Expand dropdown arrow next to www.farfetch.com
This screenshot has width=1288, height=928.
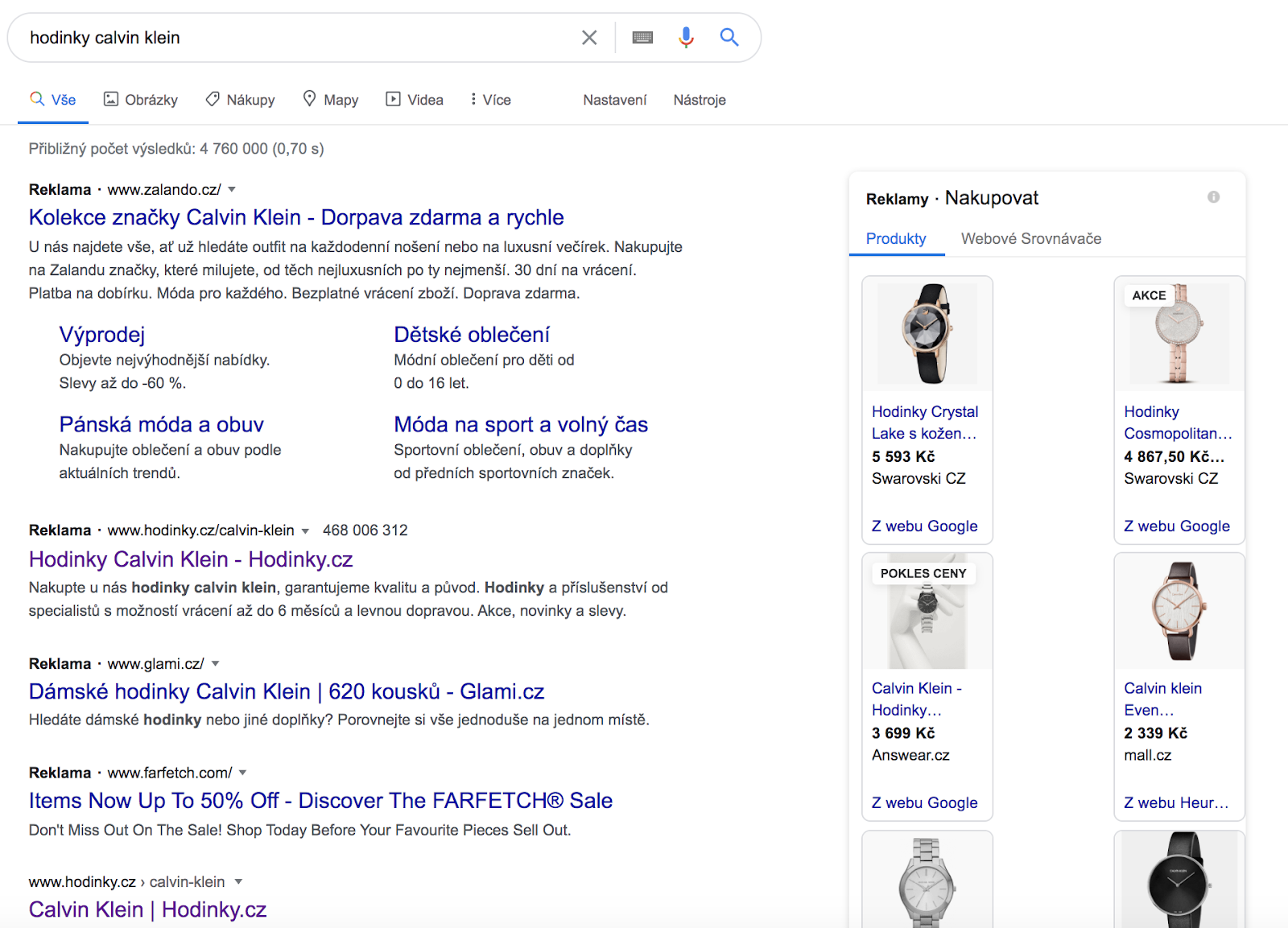coord(242,773)
